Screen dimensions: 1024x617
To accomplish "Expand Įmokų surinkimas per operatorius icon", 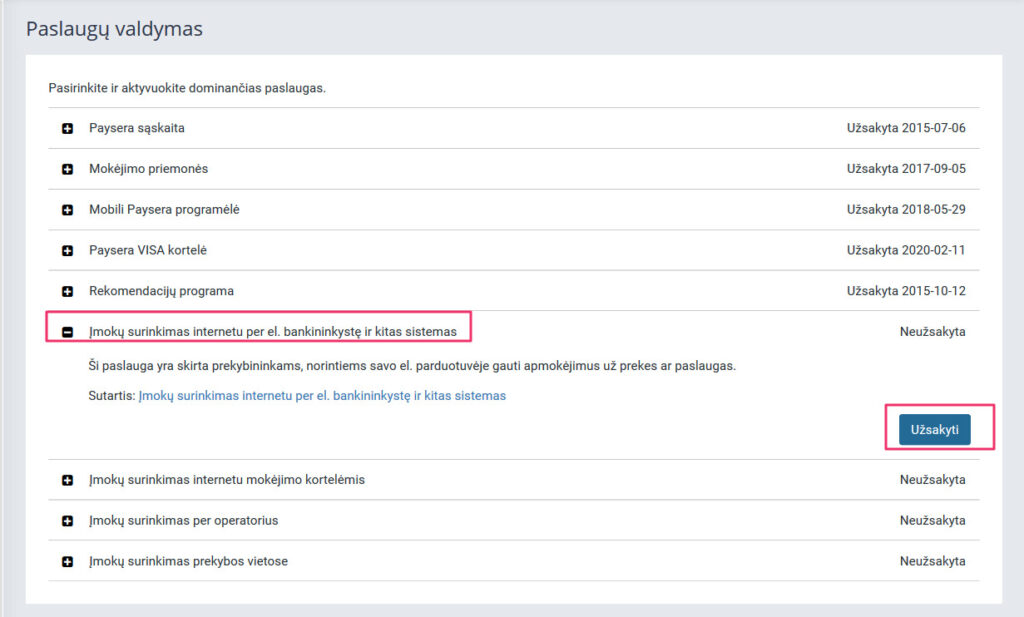I will pyautogui.click(x=67, y=521).
